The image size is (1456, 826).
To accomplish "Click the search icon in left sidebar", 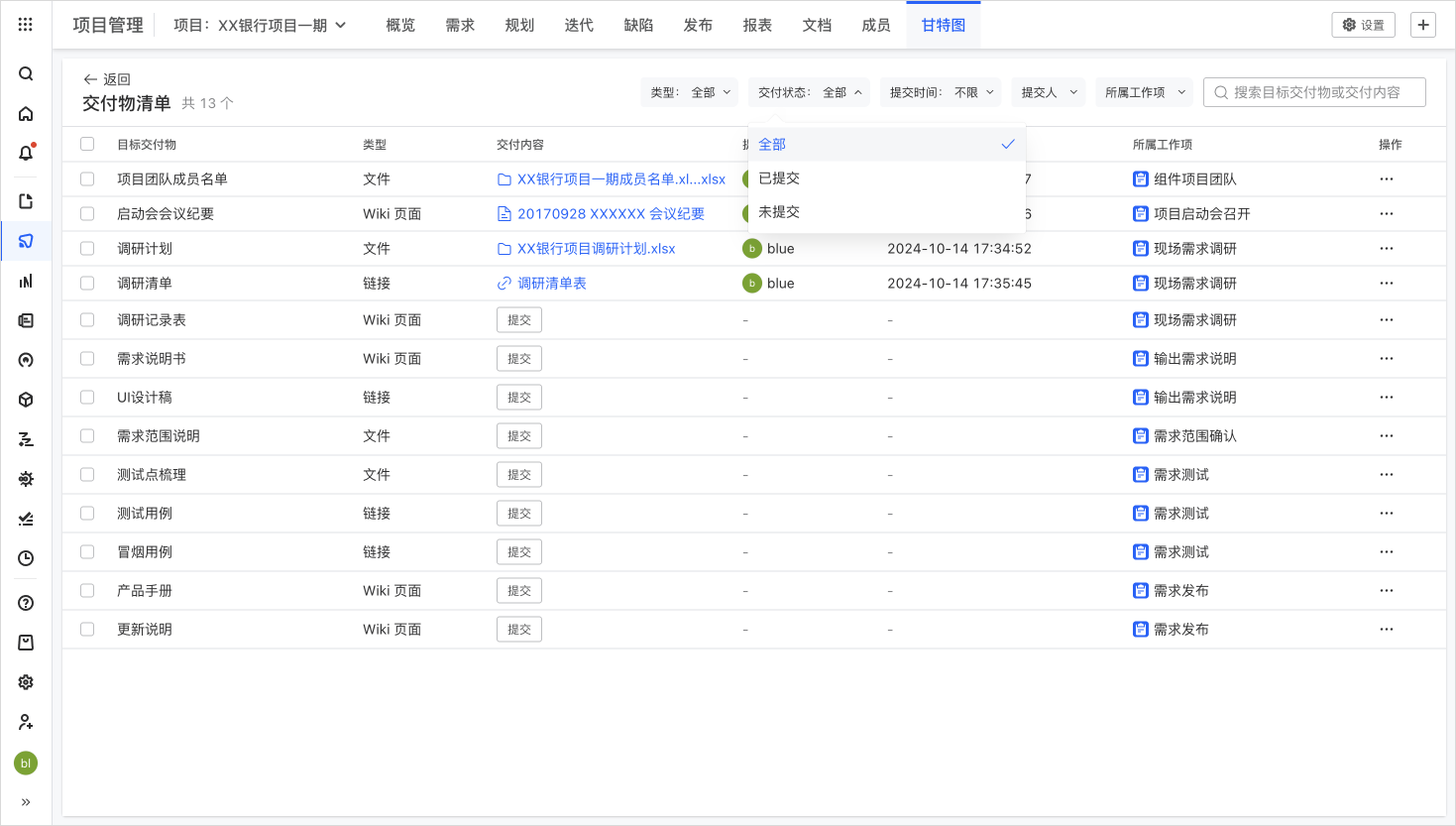I will 26,74.
